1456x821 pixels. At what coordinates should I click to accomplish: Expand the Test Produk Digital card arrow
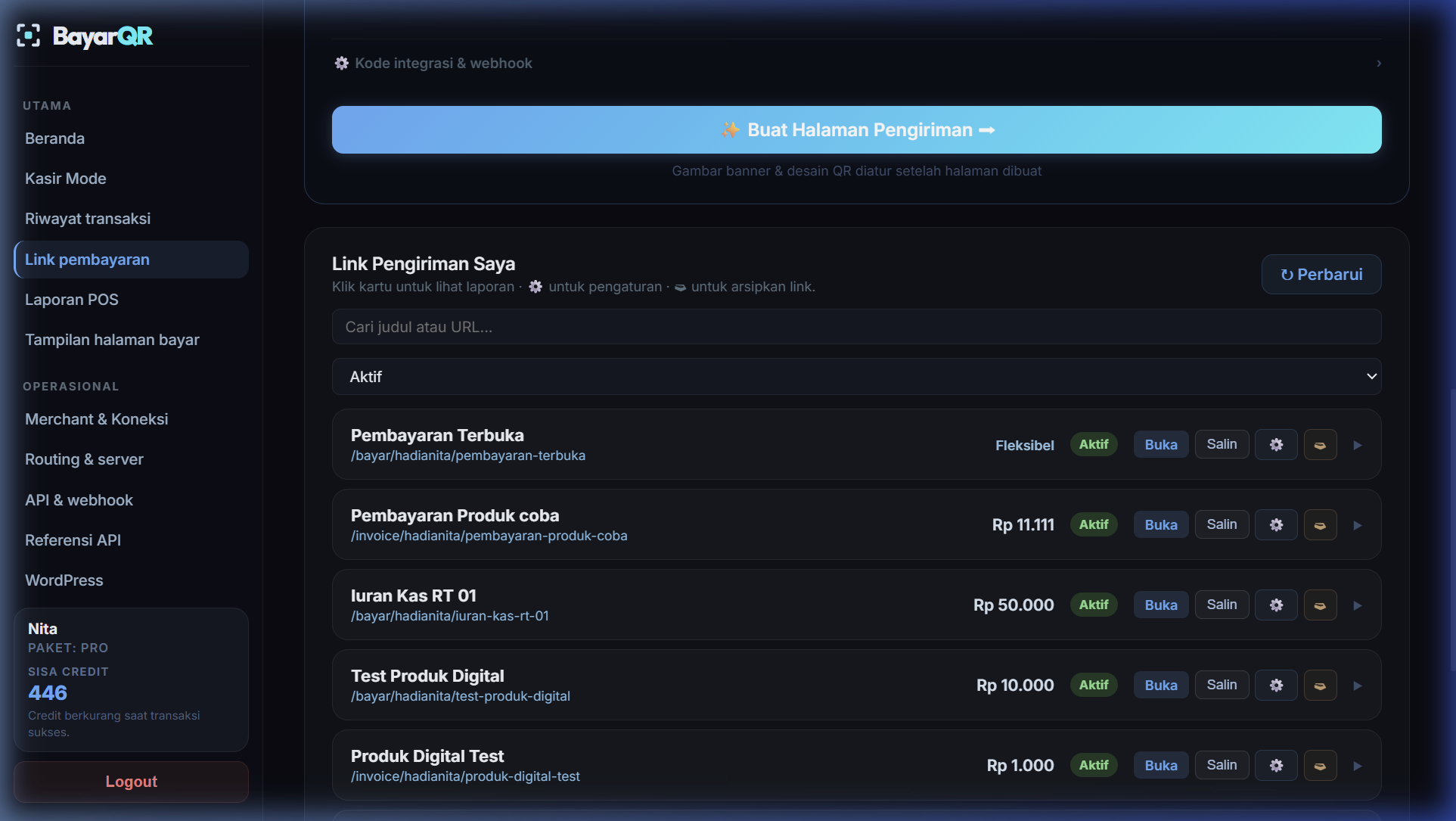pos(1358,686)
